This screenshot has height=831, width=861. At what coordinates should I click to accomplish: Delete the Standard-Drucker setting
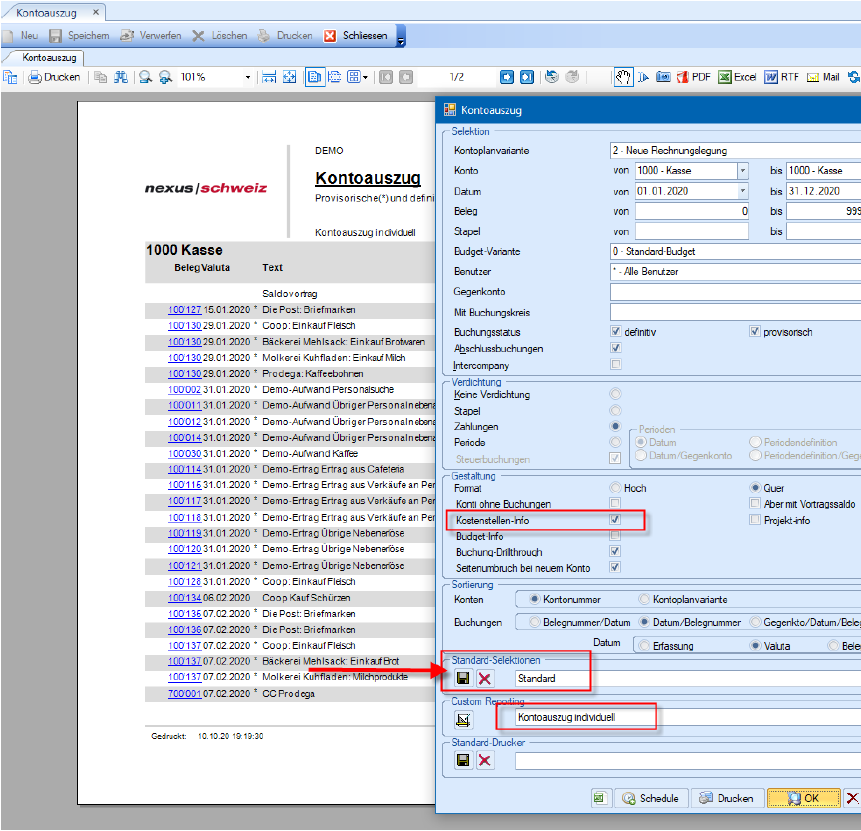pos(485,761)
